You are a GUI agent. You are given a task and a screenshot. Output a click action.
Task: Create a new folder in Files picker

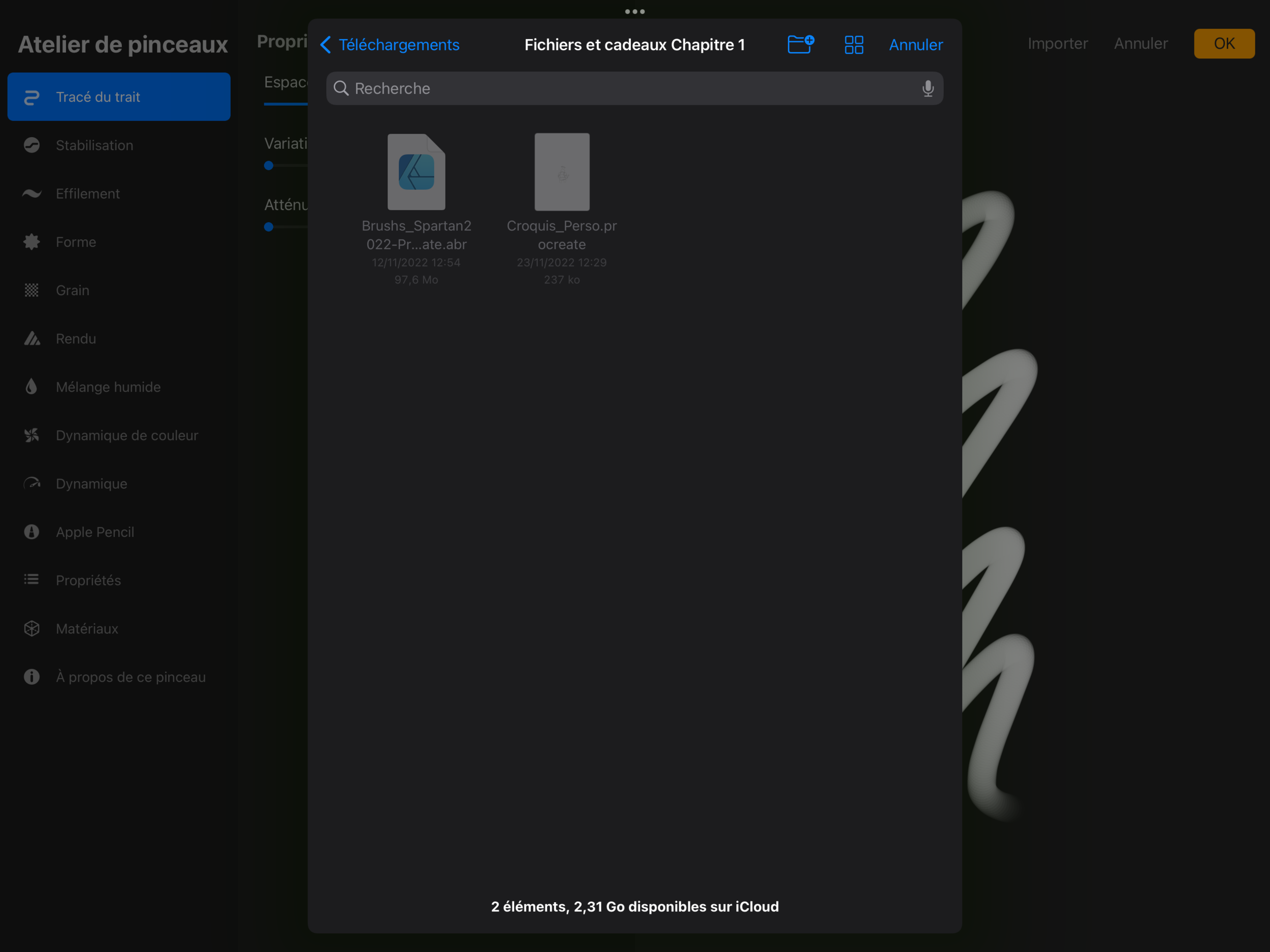coord(800,44)
